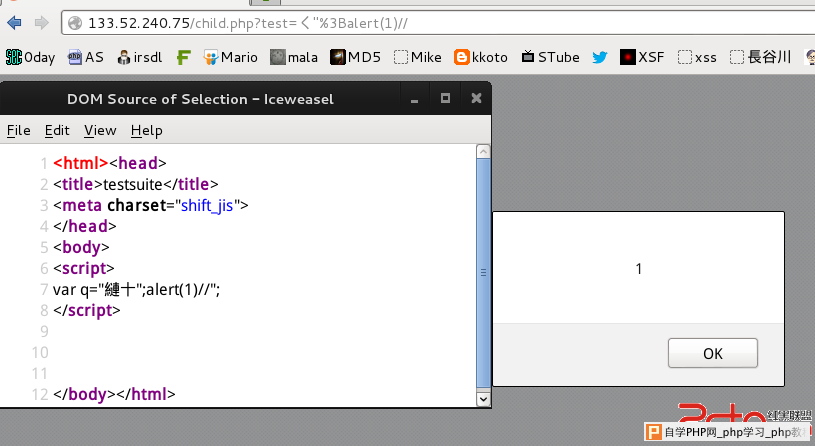The image size is (815, 446).
Task: Open the STube bookmark
Action: 550,57
